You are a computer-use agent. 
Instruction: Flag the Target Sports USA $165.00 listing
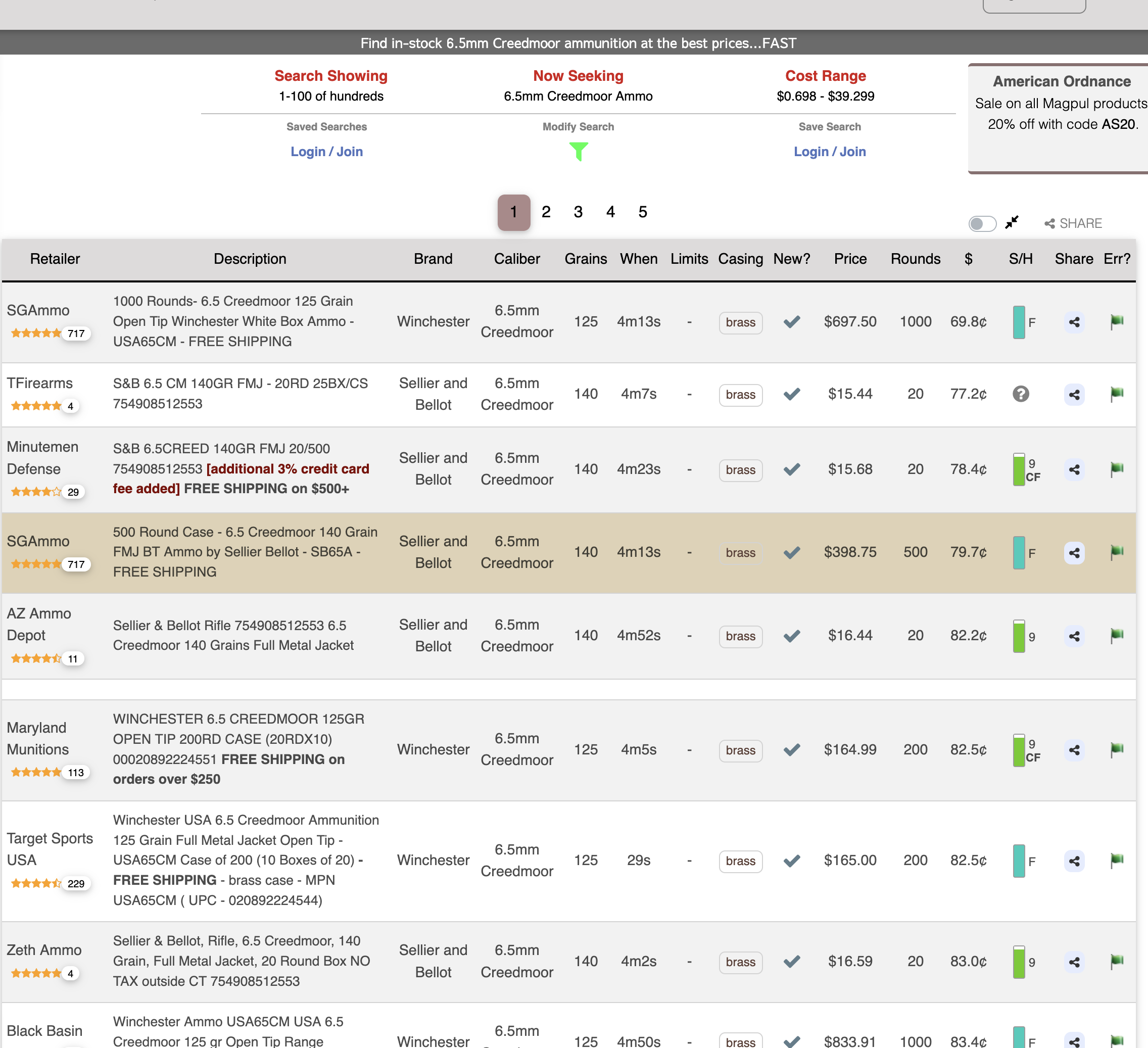(x=1117, y=861)
